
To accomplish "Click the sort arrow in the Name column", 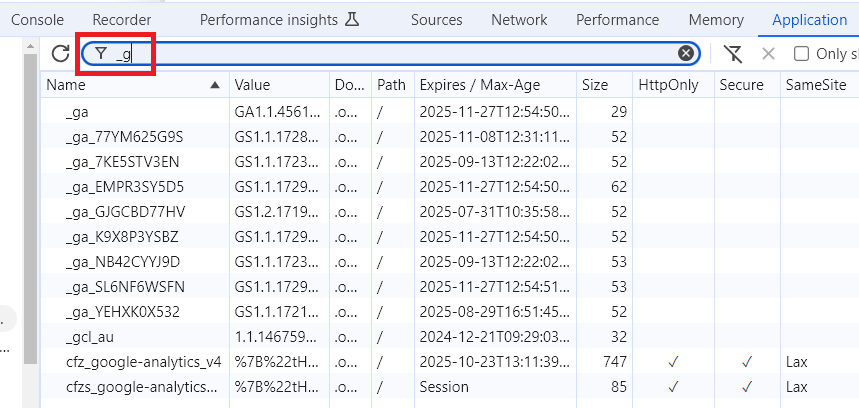I will 215,86.
